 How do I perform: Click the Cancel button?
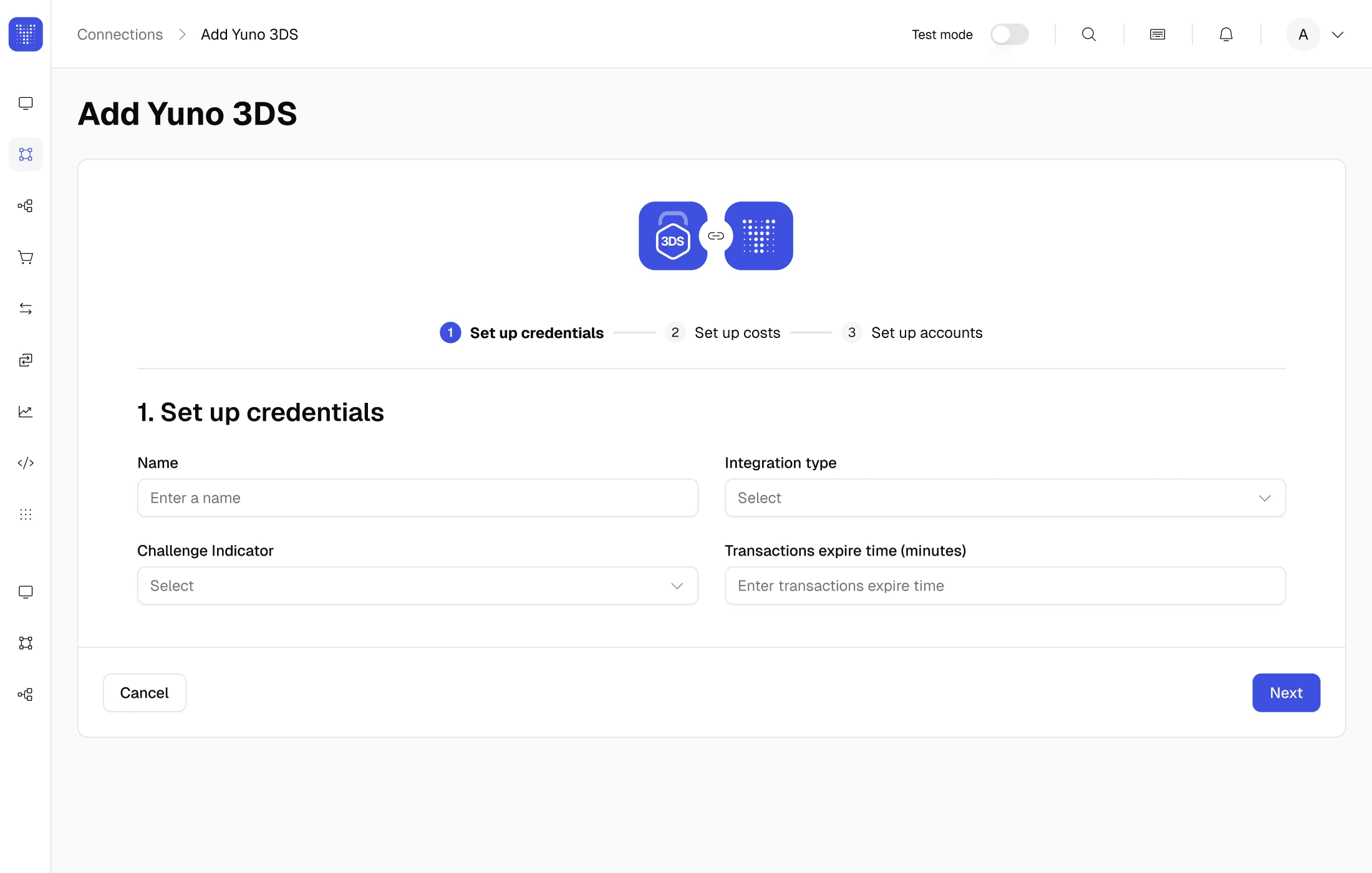(x=145, y=693)
